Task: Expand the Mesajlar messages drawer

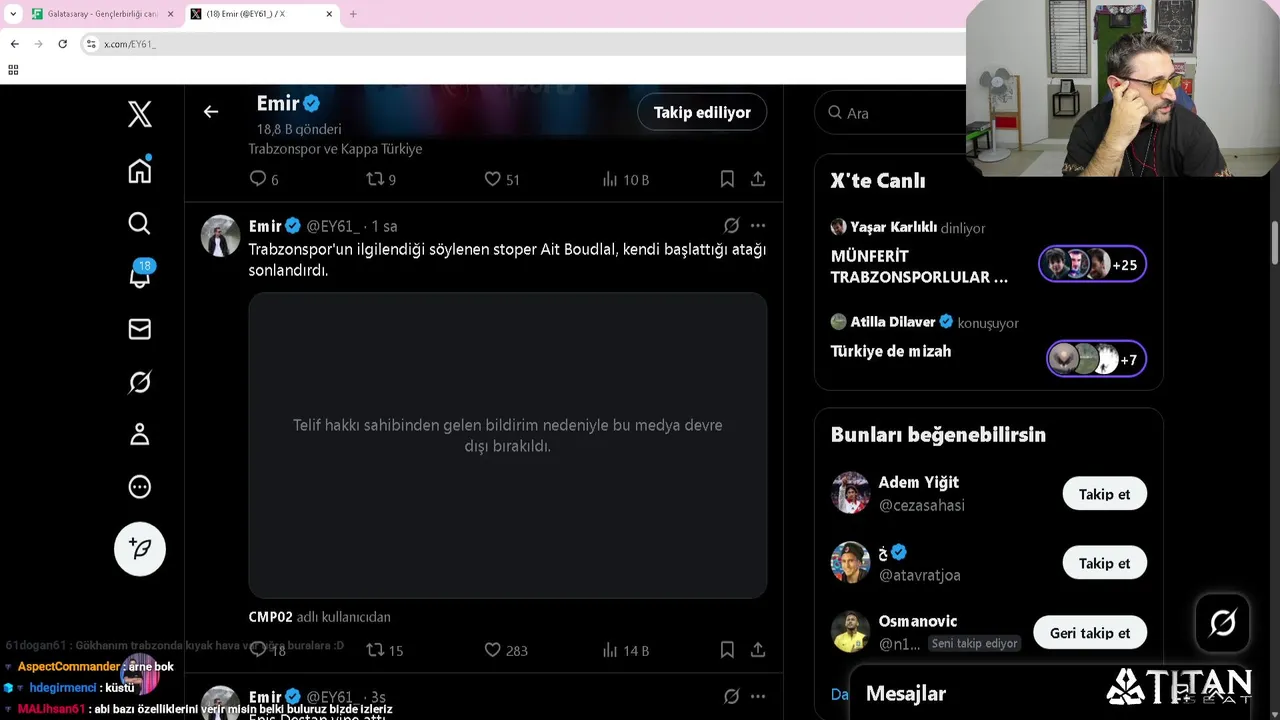Action: 1050,694
